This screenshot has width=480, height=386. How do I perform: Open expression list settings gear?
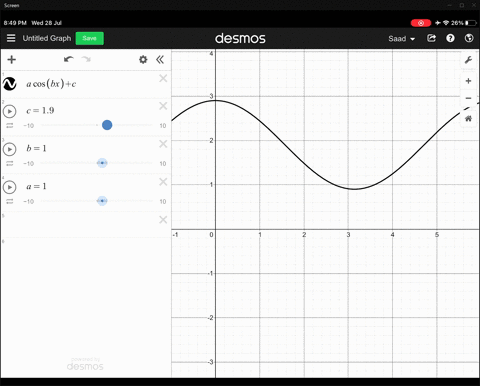click(143, 60)
